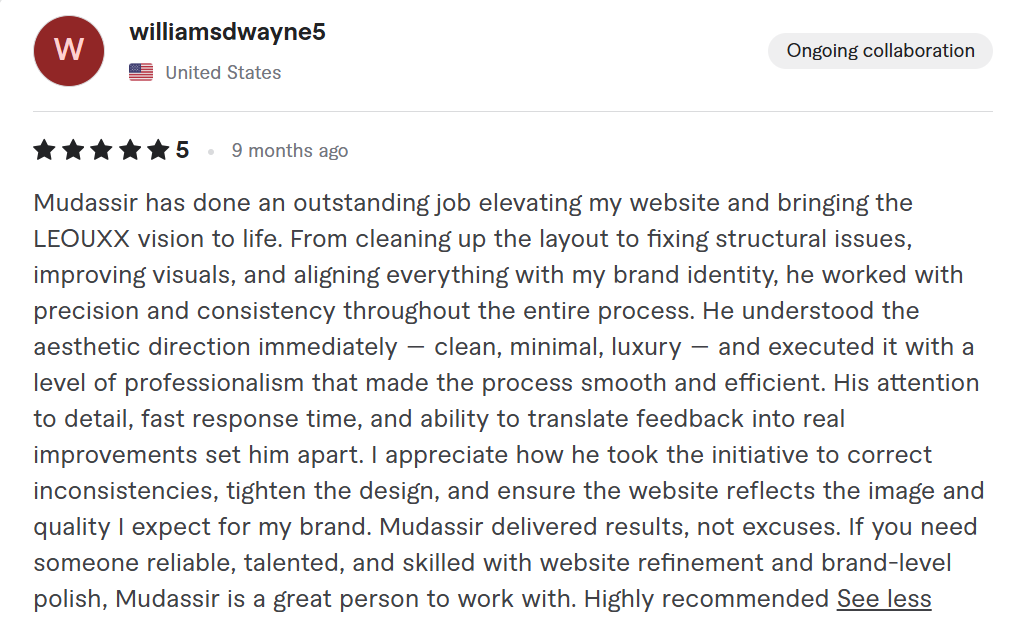Click the rating number 5
The image size is (1018, 624).
click(182, 150)
